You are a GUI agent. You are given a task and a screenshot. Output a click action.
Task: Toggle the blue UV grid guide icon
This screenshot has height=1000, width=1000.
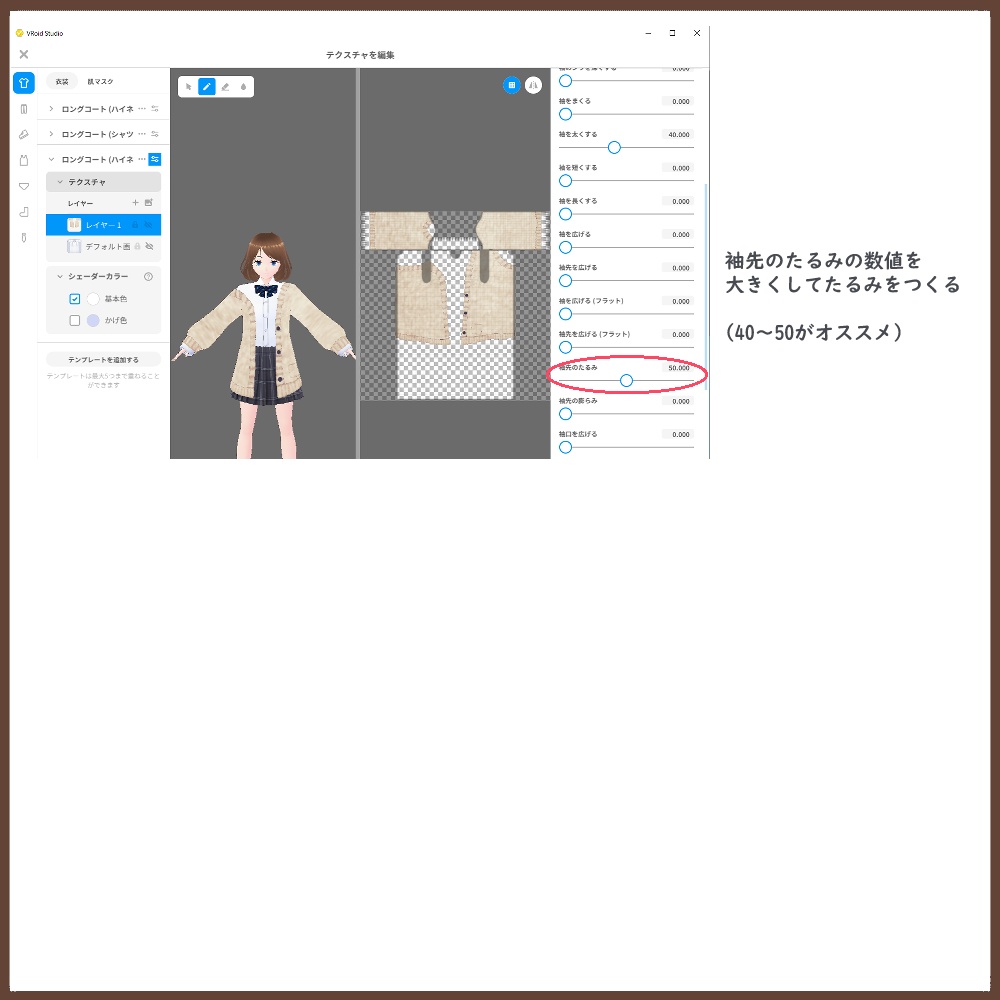coord(511,85)
